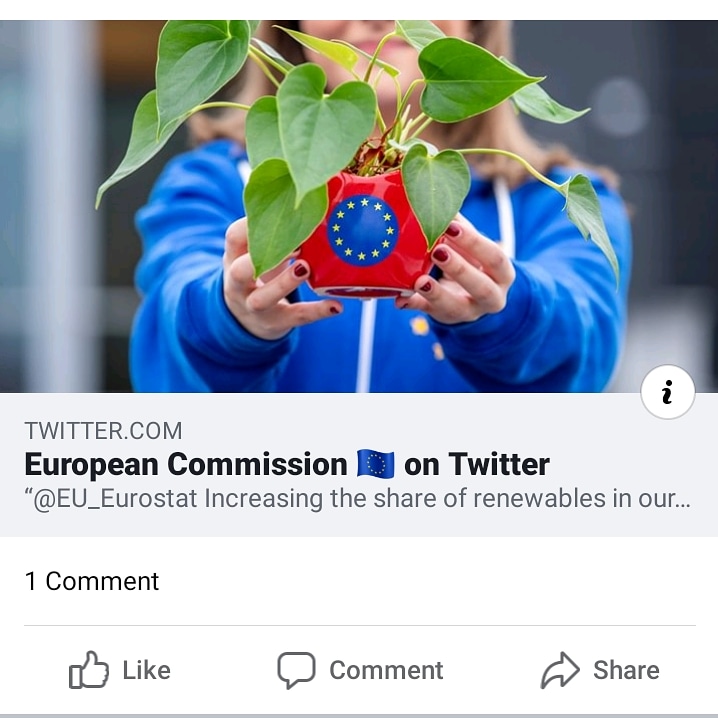This screenshot has height=718, width=718.
Task: Open the '1 Comment' count
Action: 92,581
